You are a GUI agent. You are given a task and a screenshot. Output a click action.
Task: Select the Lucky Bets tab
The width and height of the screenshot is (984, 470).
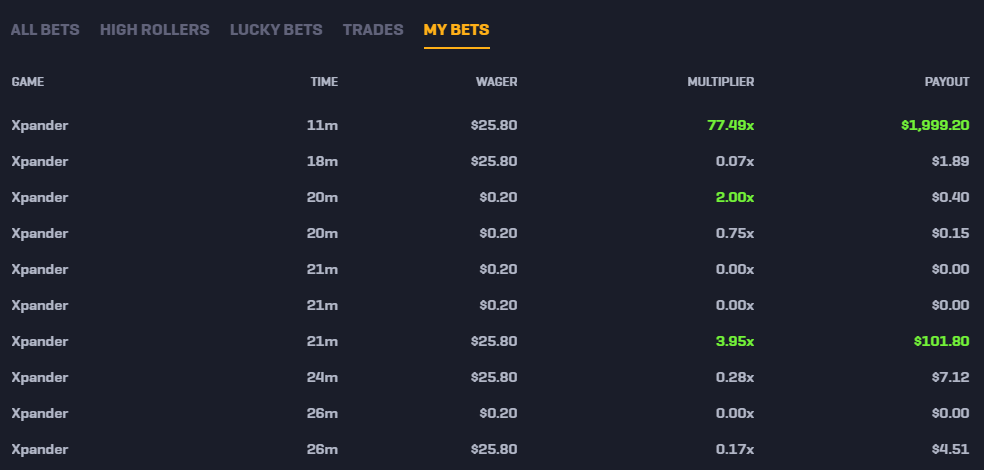(x=276, y=29)
